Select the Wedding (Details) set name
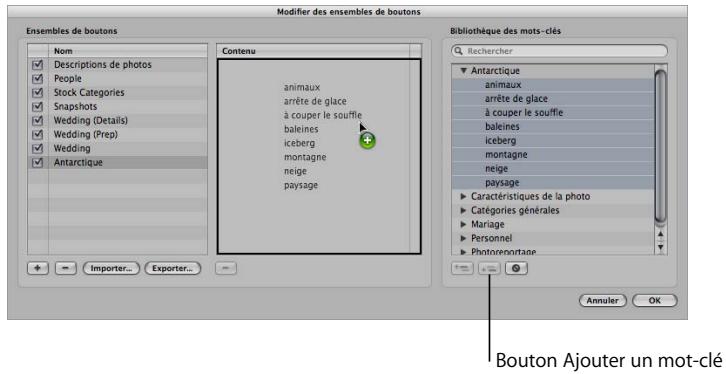This screenshot has width=726, height=374. point(91,120)
